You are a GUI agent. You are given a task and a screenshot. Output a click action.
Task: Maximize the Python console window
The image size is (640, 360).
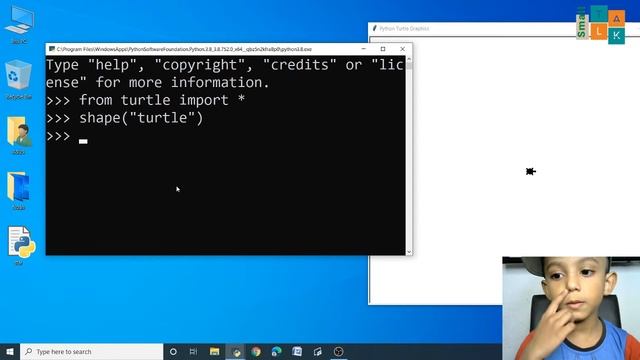[x=383, y=49]
